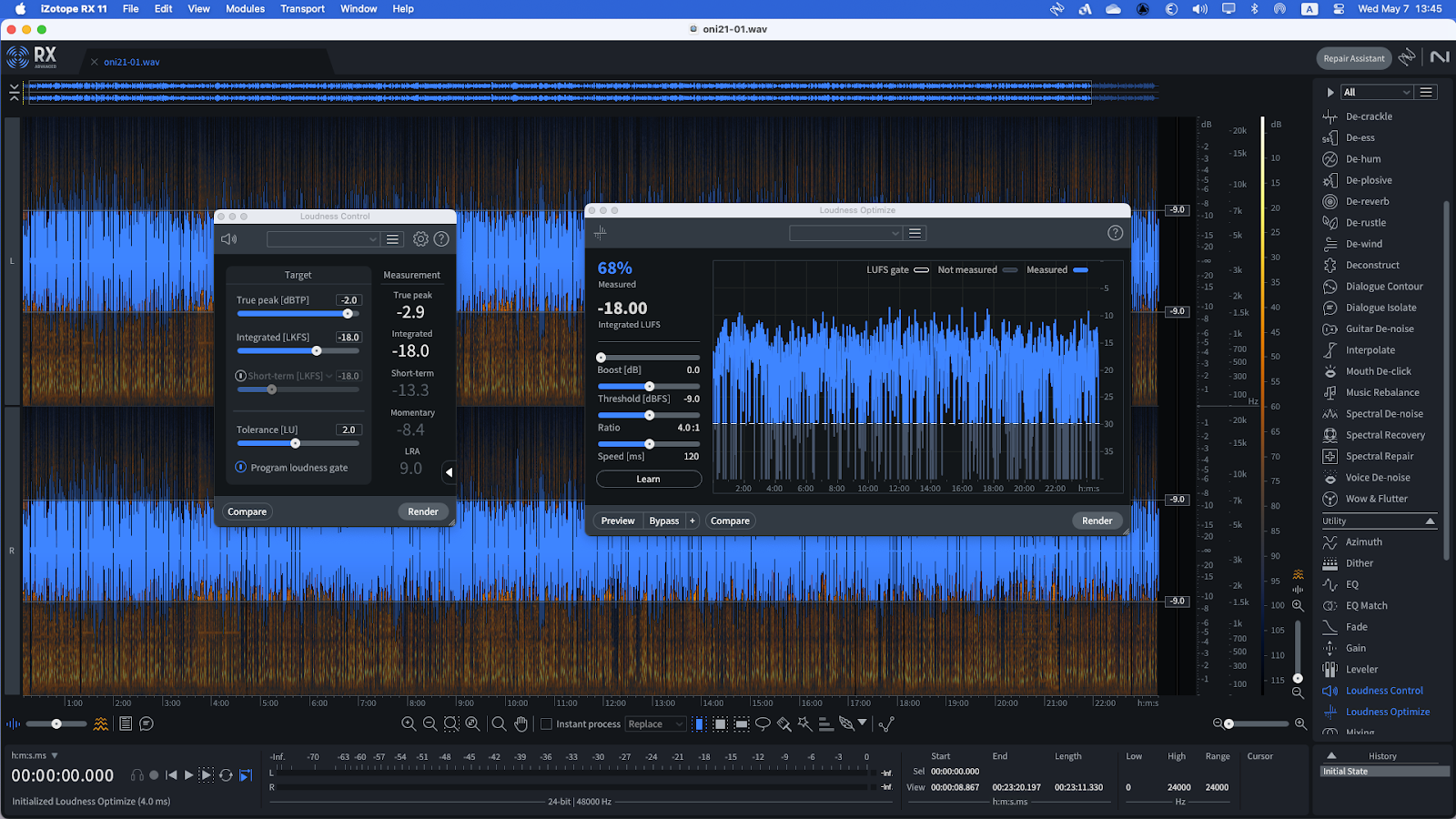Open the Loudness Optimize preset dropdown

tap(844, 233)
